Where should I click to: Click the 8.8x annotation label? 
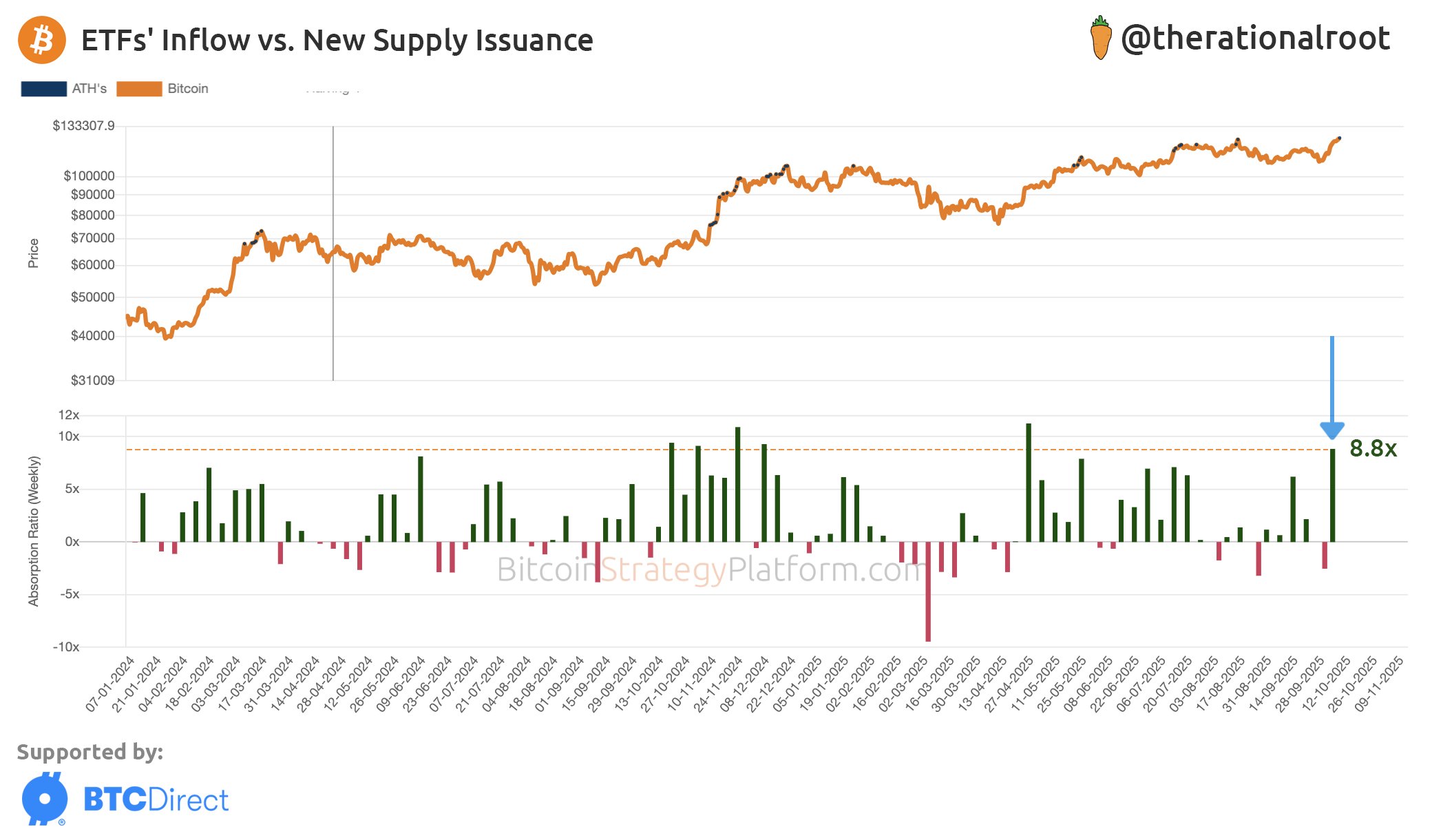pos(1373,449)
